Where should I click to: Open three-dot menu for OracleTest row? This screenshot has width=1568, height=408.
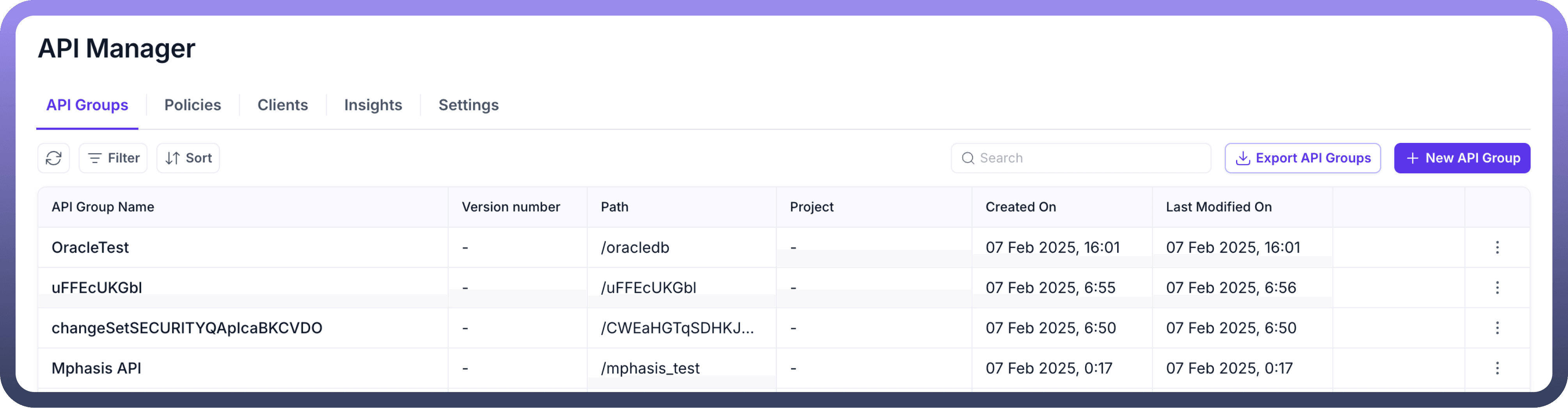tap(1497, 247)
